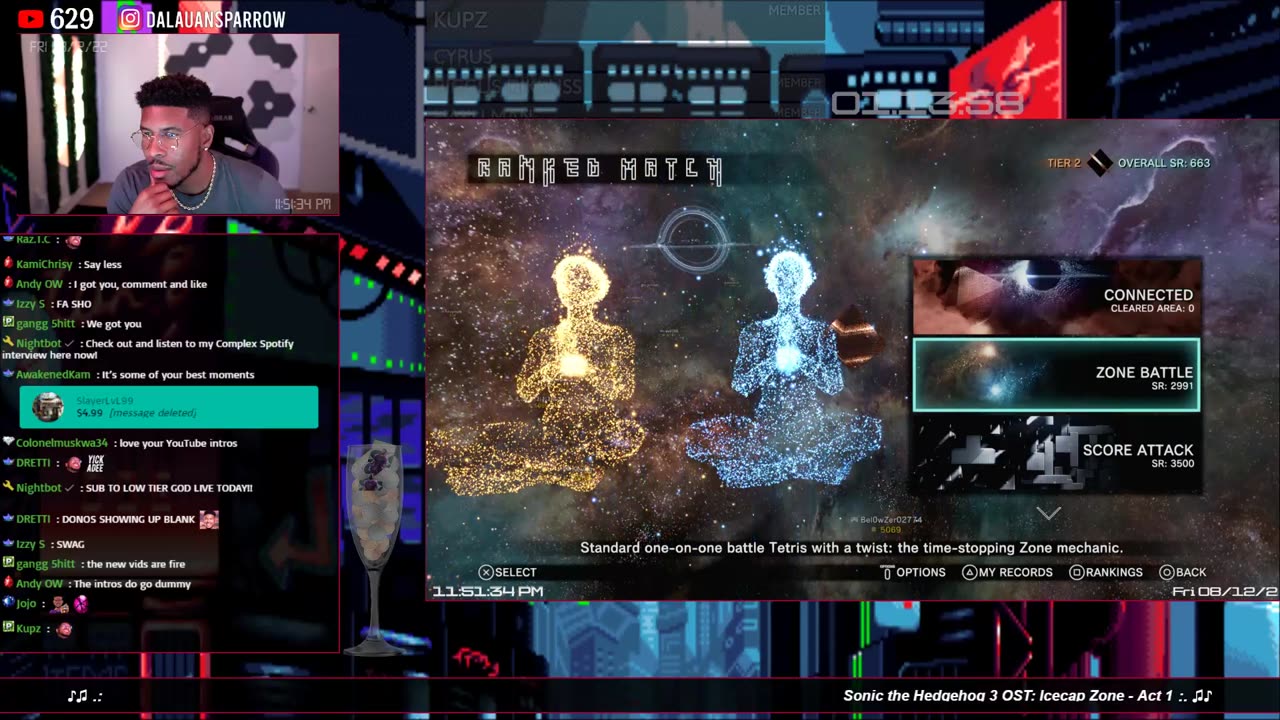This screenshot has width=1280, height=720.
Task: Click the YouTube logo icon
Action: coord(31,18)
